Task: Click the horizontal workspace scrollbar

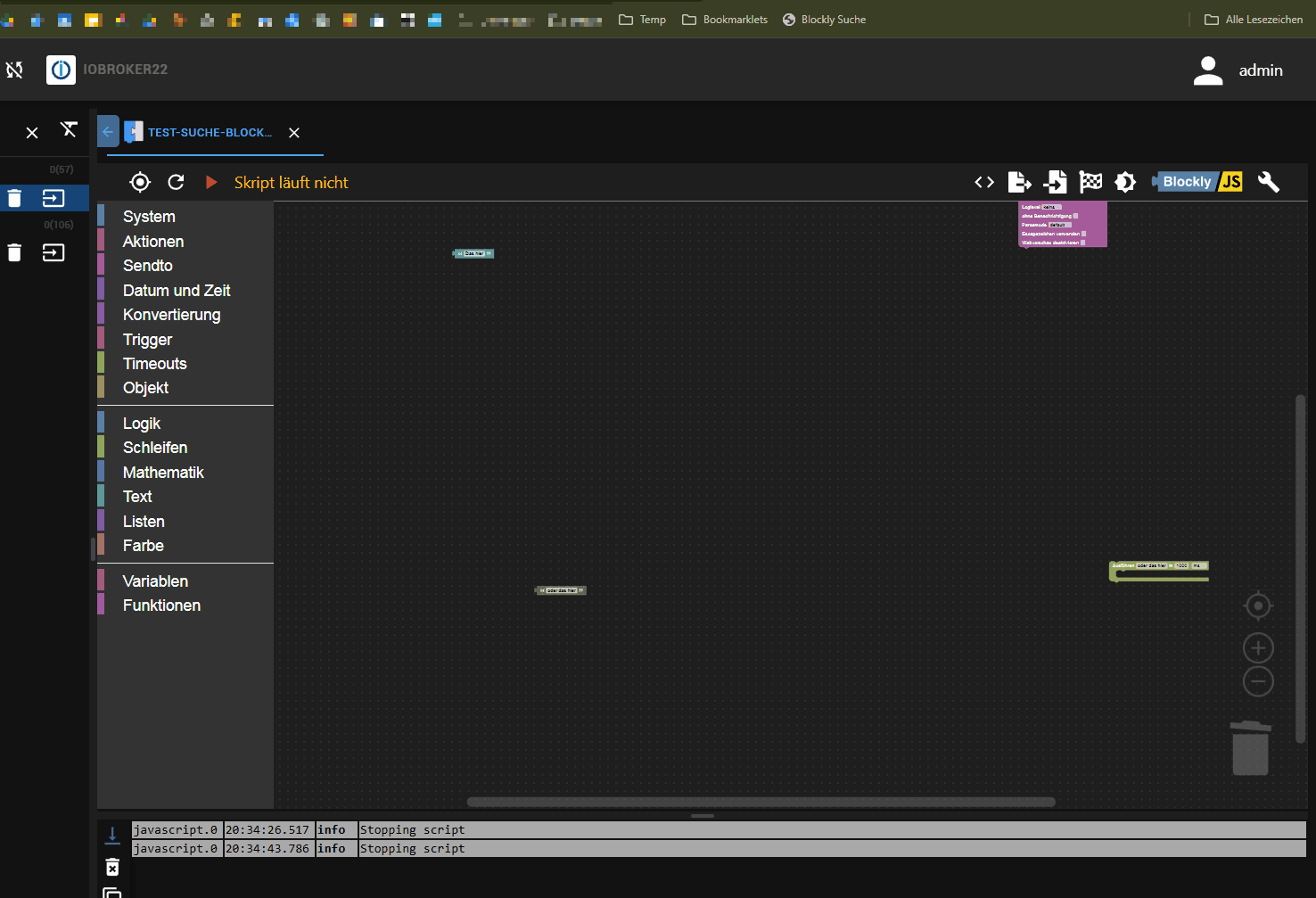Action: coord(761,802)
